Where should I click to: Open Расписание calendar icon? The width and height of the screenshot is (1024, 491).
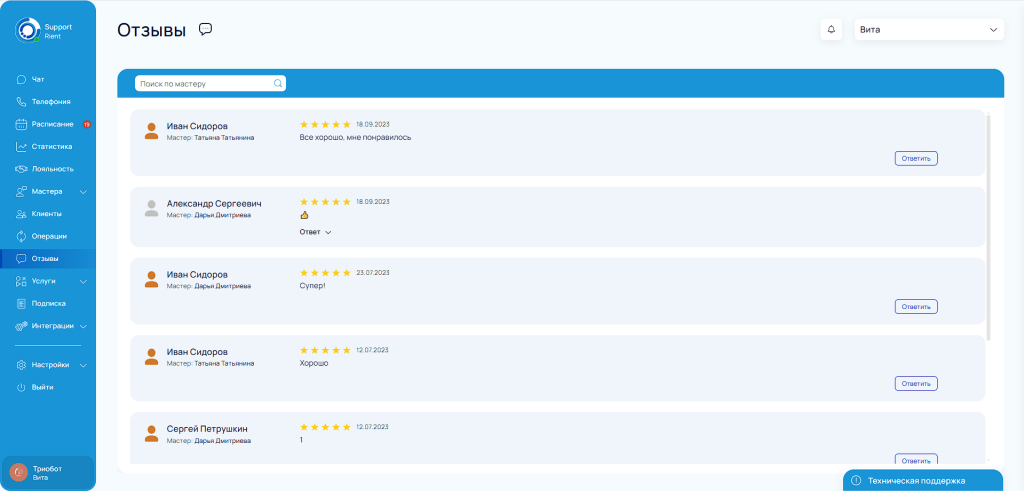point(21,124)
